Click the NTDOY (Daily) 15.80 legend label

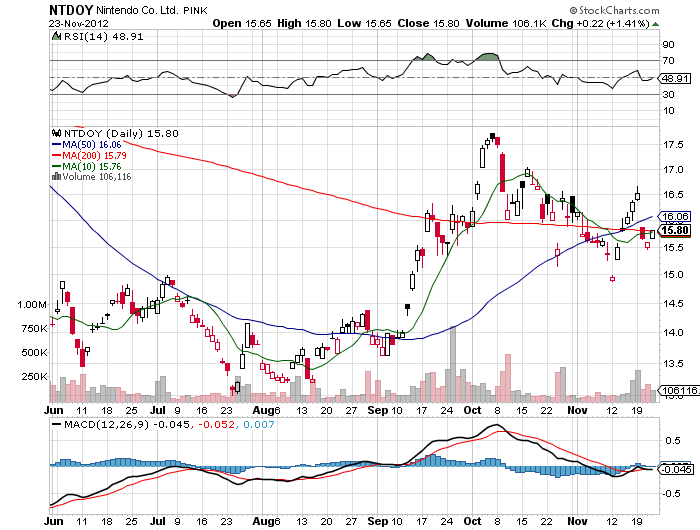pos(121,134)
